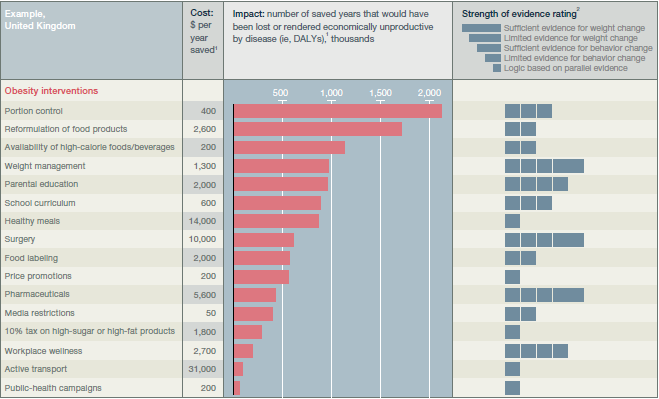
Task: Select the Healthy meals cost 14,000
Action: point(202,221)
